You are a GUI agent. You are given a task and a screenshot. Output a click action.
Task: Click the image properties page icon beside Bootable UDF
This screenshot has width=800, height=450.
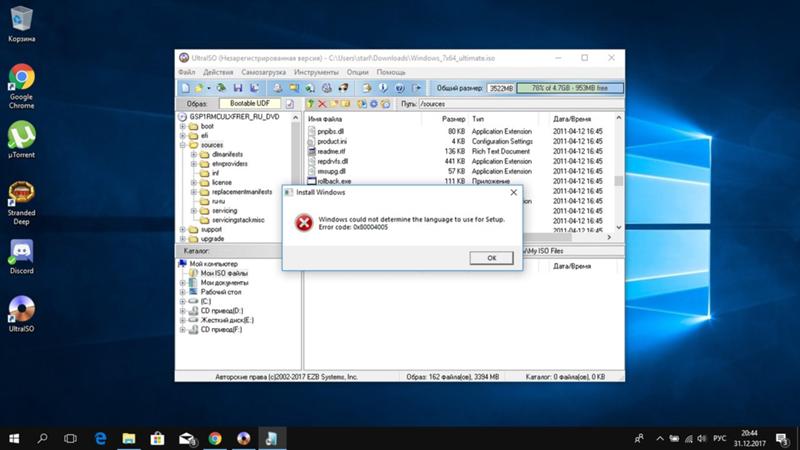[290, 104]
